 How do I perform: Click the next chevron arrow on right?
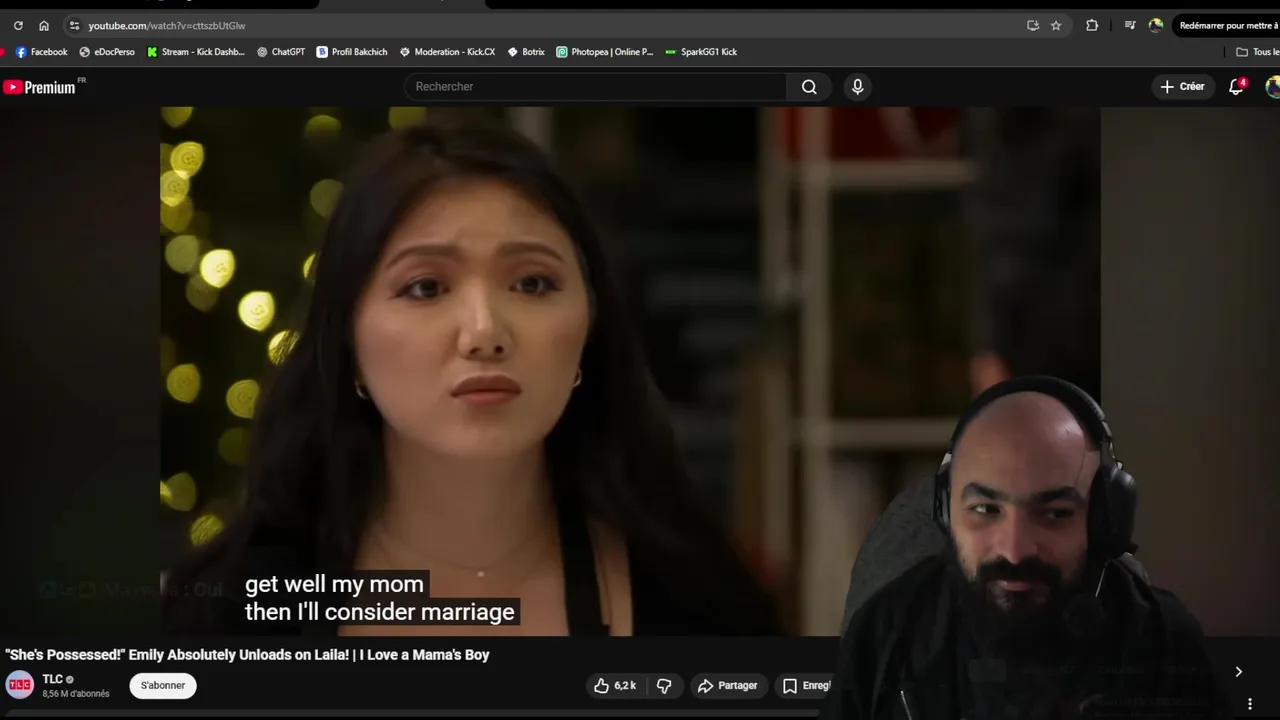1238,672
